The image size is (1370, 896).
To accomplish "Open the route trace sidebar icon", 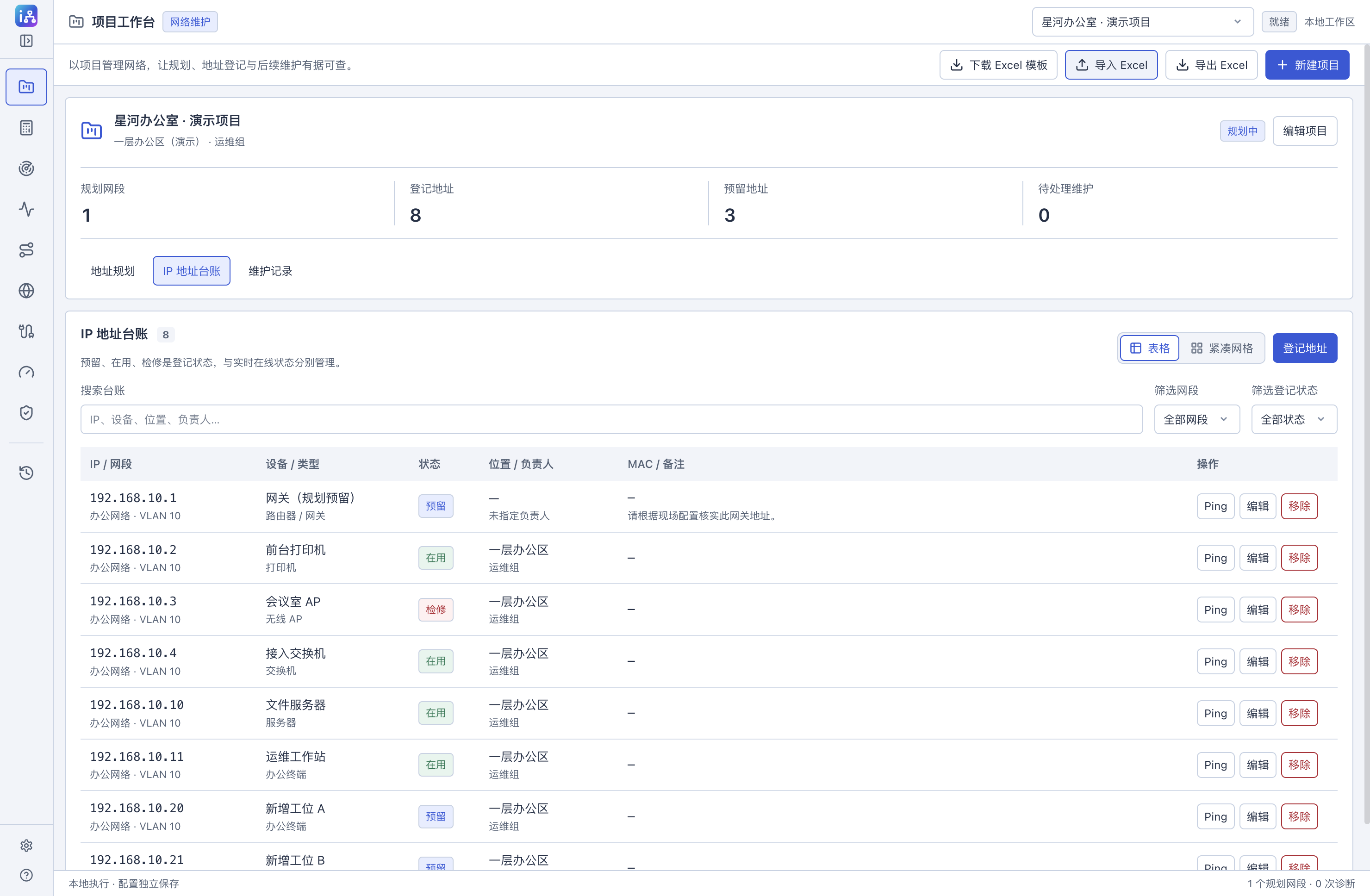I will click(26, 250).
